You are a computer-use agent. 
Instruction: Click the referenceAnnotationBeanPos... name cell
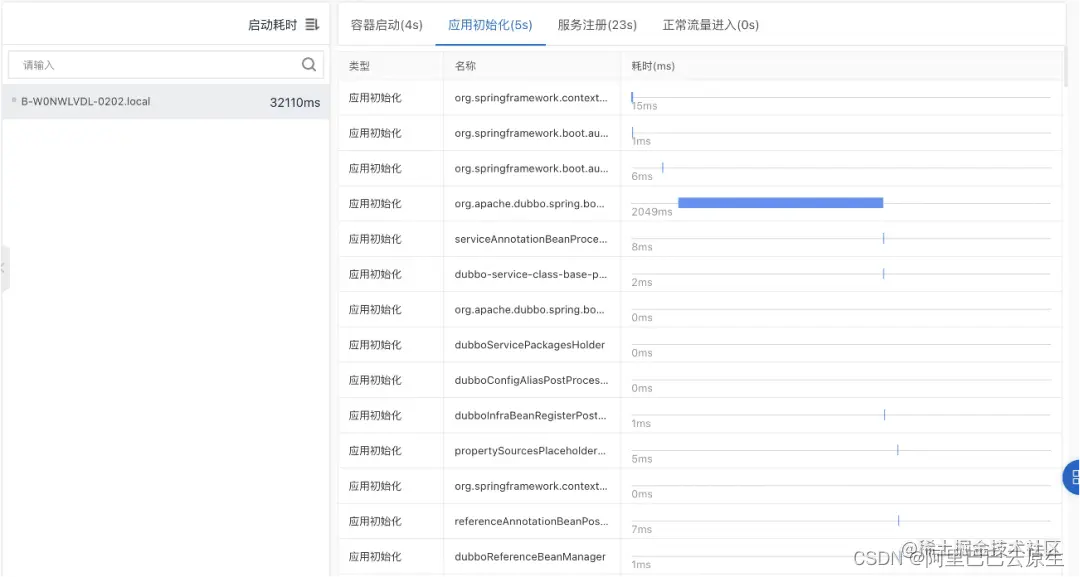pos(531,521)
